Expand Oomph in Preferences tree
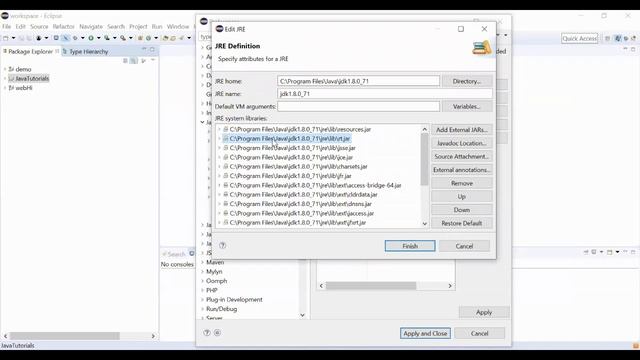This screenshot has width=640, height=360. click(202, 281)
